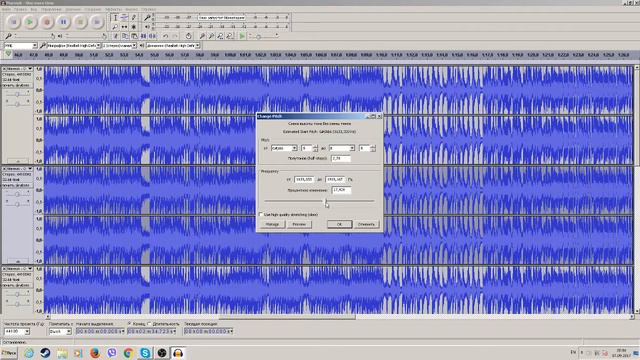
Task: Select the 'Конец' radio button
Action: click(x=129, y=324)
